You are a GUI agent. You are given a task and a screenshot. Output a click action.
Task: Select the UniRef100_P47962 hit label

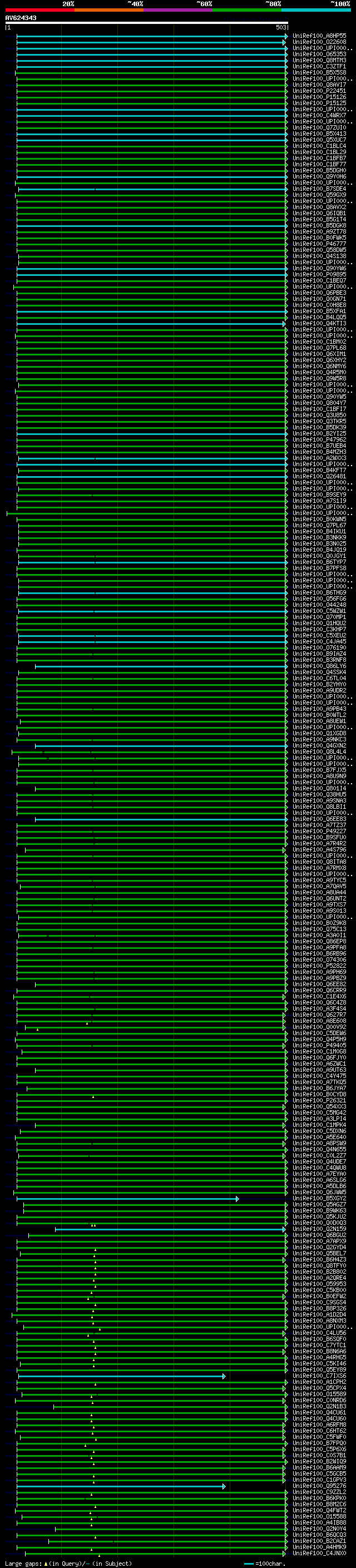(x=319, y=439)
